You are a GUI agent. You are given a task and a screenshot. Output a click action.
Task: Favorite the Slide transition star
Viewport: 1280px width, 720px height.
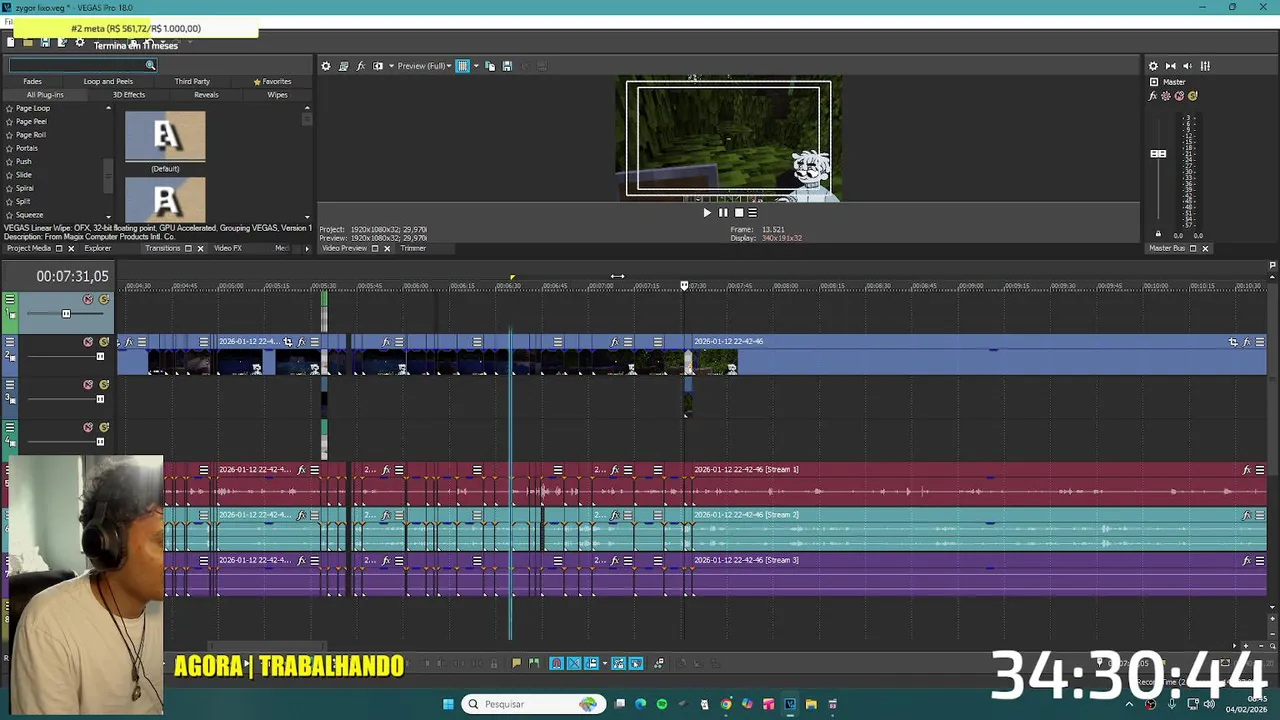click(9, 175)
